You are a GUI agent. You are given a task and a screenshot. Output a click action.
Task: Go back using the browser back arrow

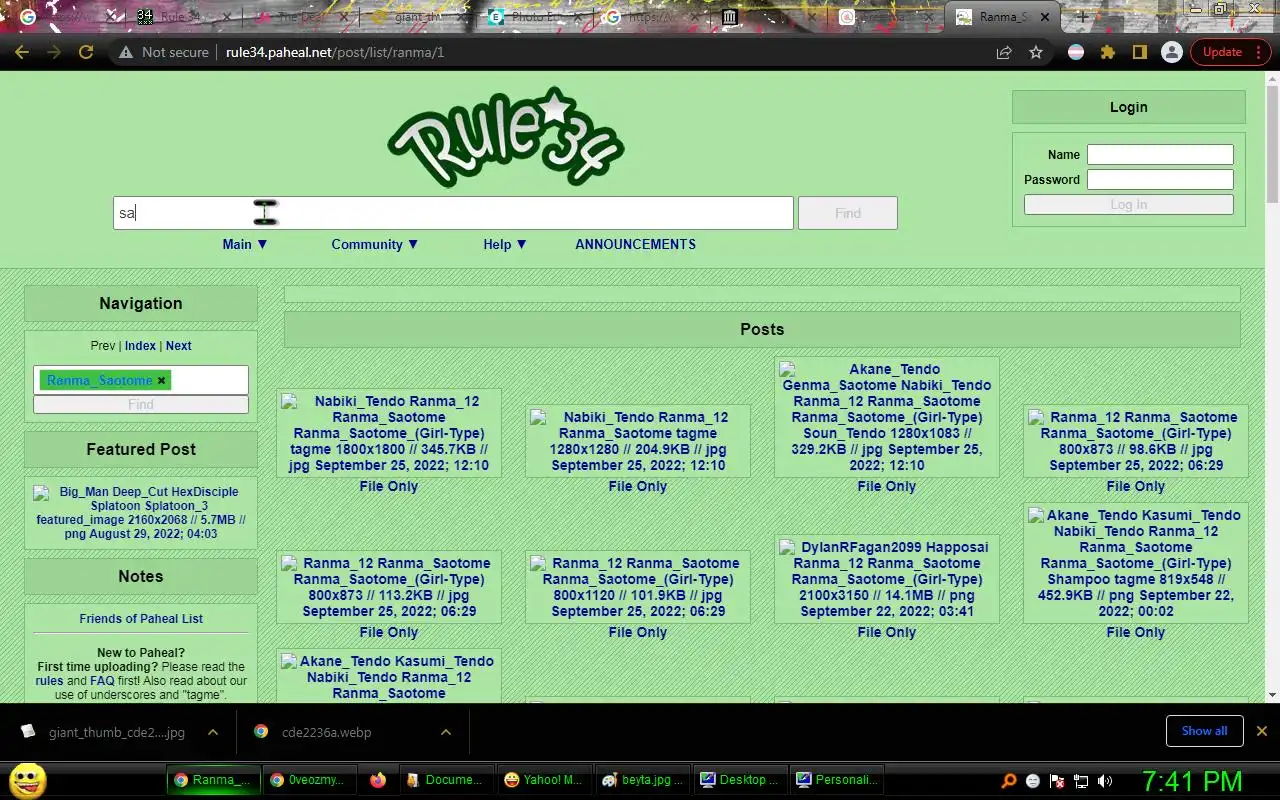(22, 52)
